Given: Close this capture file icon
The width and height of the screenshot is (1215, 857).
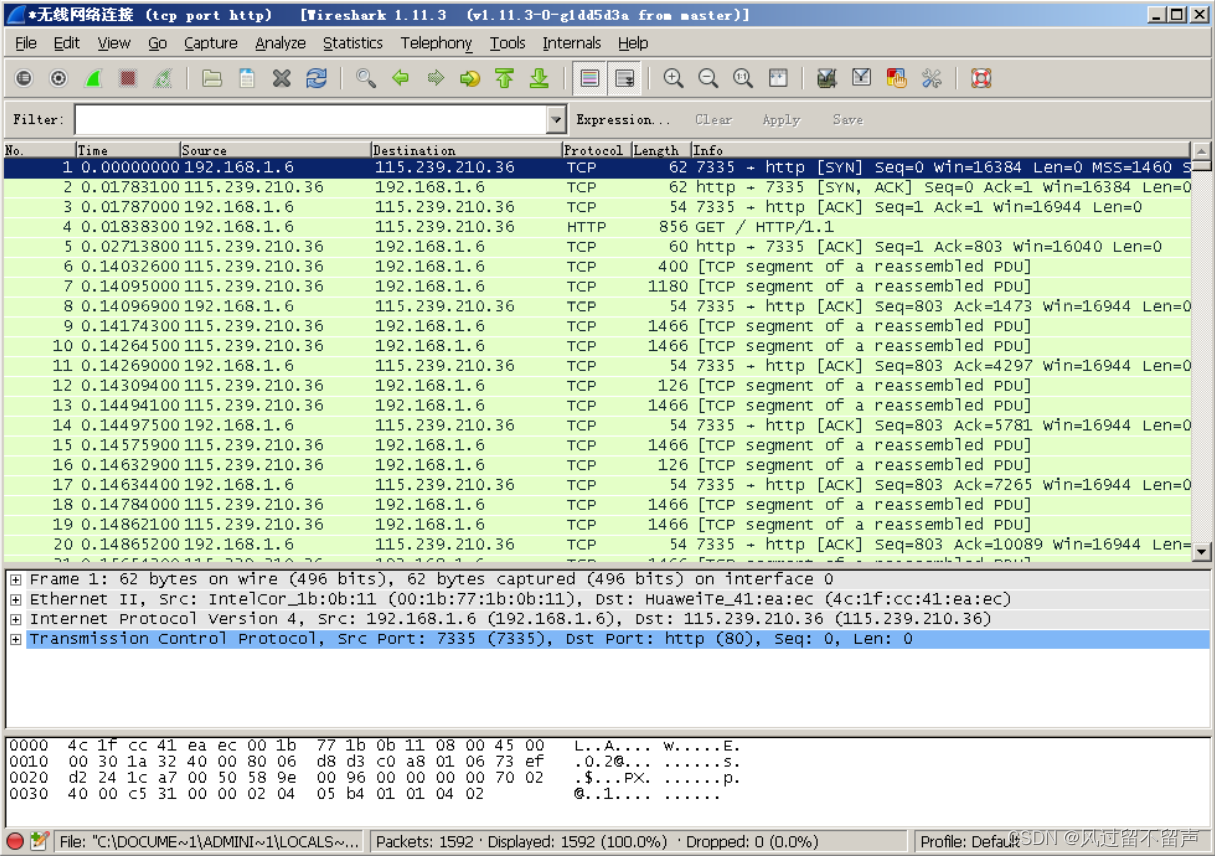Looking at the screenshot, I should (x=281, y=78).
